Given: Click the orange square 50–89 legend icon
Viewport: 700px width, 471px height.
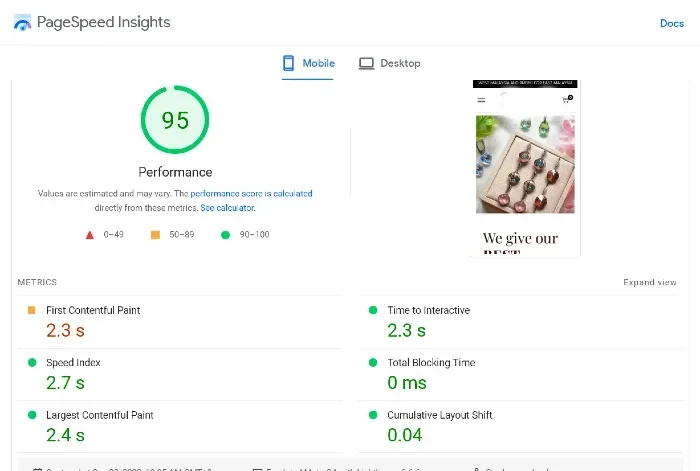Looking at the screenshot, I should (x=155, y=235).
